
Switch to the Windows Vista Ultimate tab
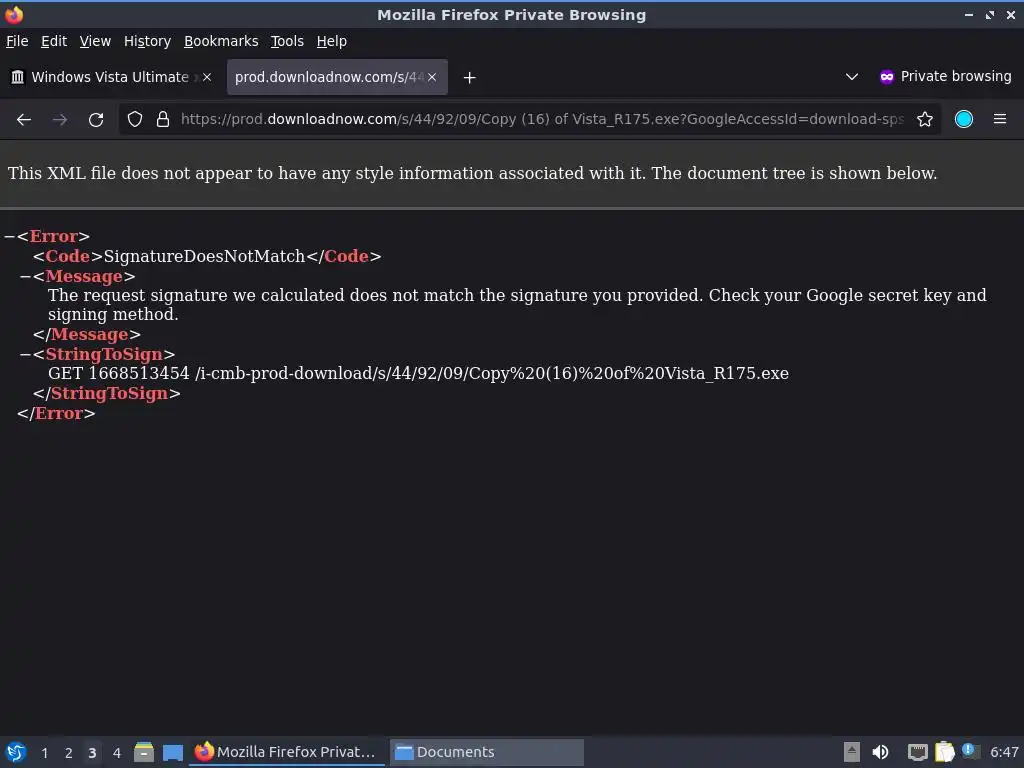111,77
